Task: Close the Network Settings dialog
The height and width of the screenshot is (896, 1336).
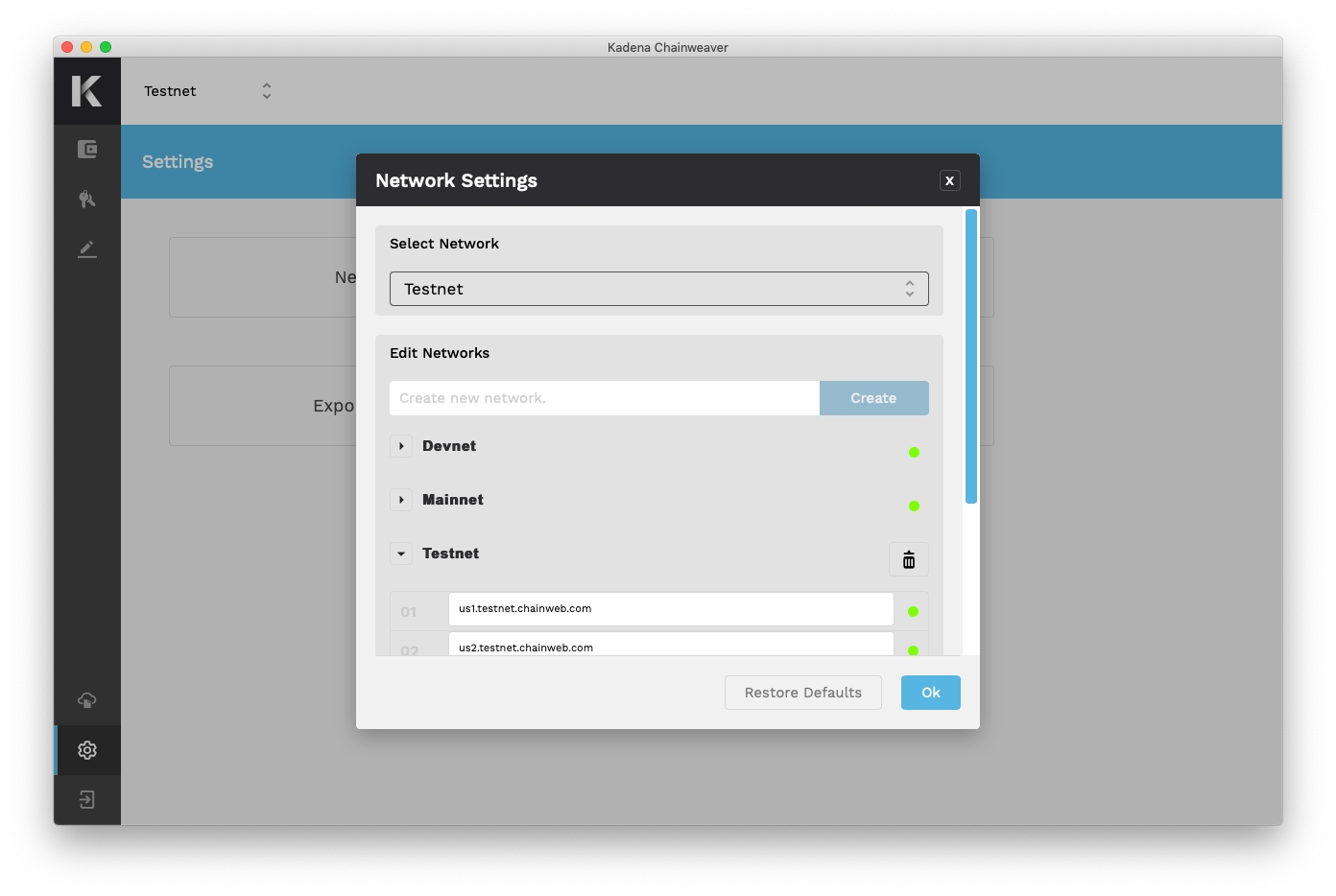Action: 949,180
